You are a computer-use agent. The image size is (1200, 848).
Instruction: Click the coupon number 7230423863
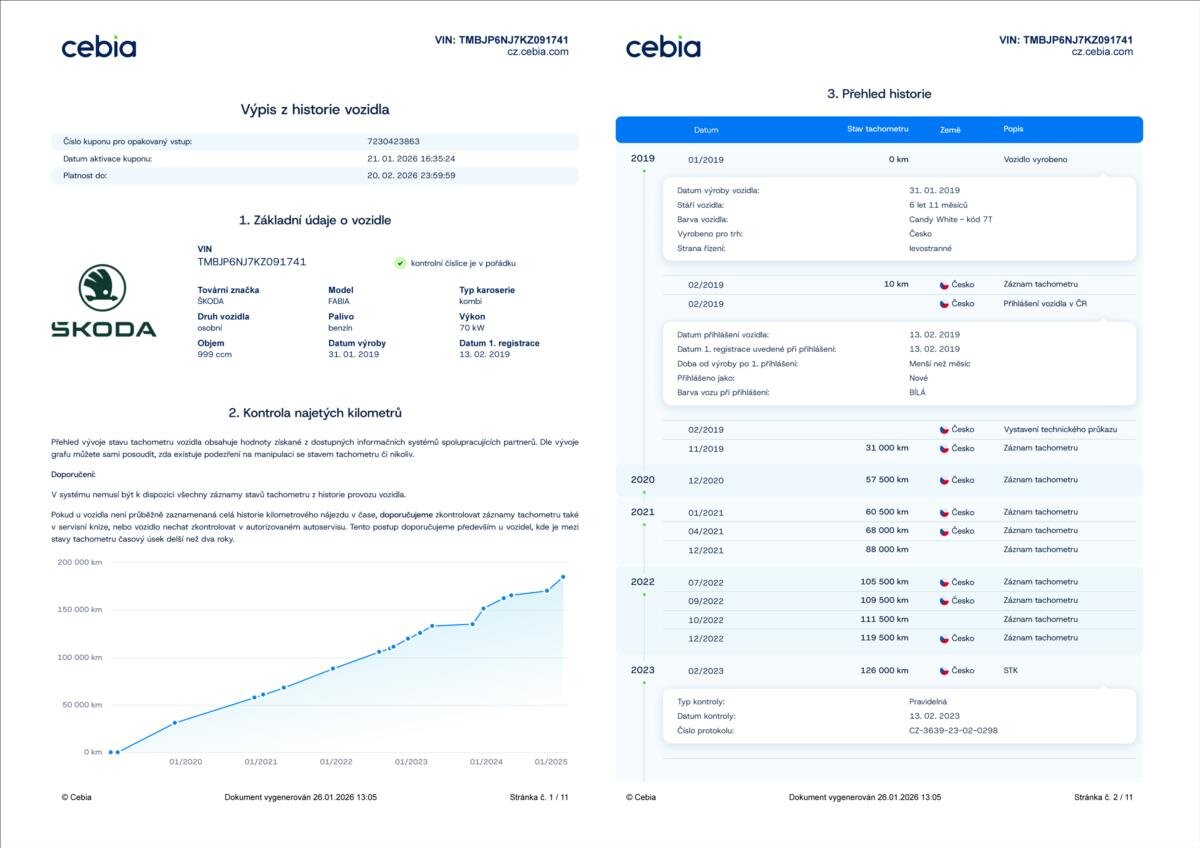pyautogui.click(x=393, y=142)
